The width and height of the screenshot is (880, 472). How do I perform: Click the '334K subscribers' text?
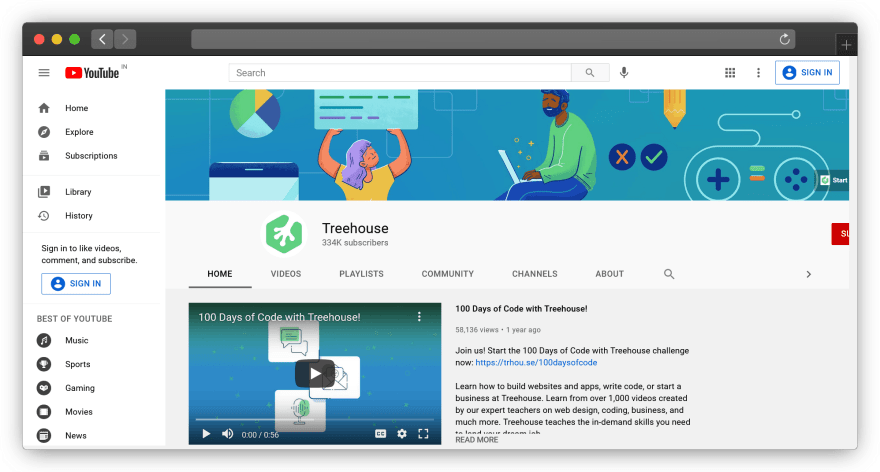(x=355, y=243)
